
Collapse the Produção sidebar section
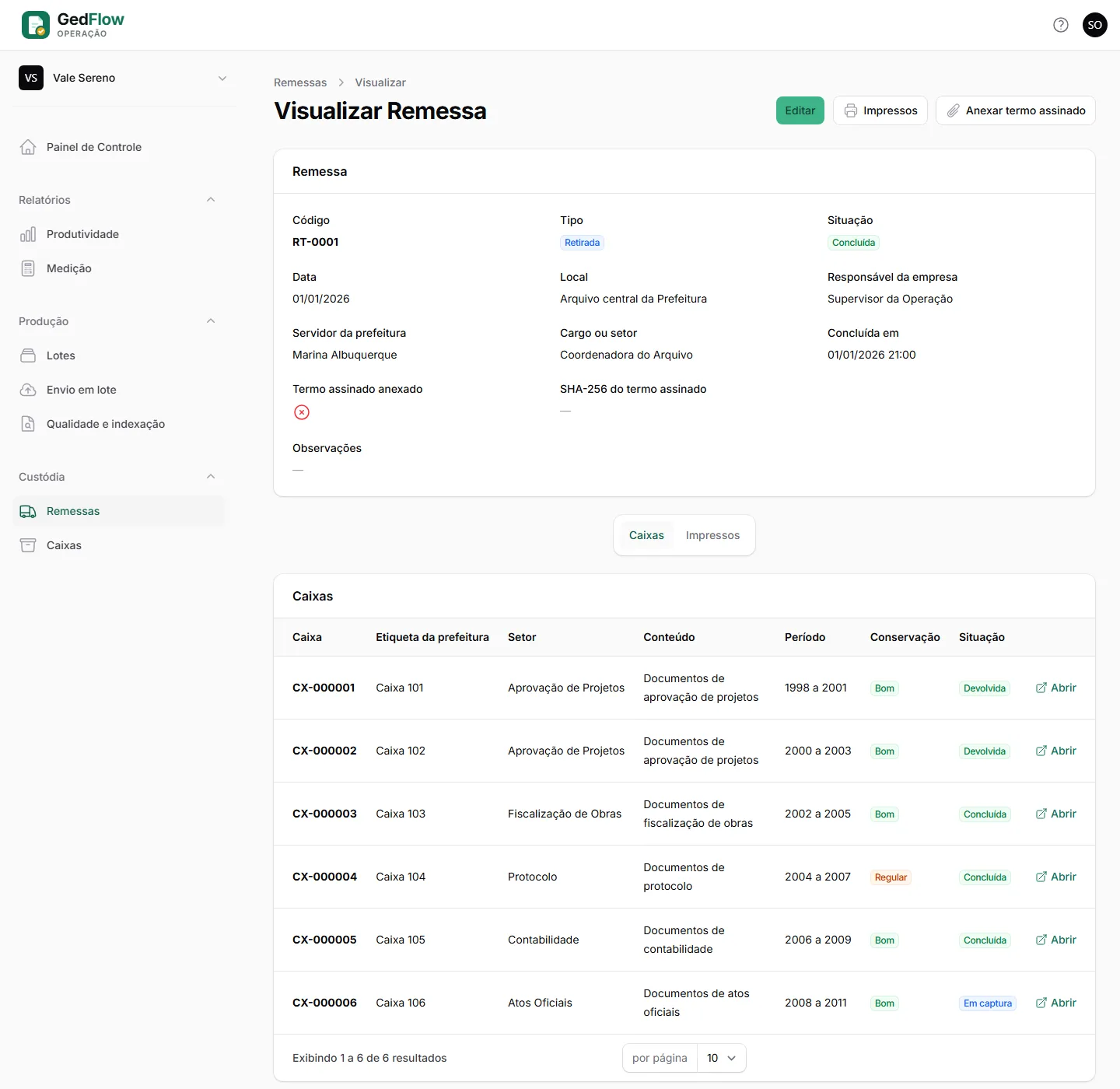pos(211,321)
